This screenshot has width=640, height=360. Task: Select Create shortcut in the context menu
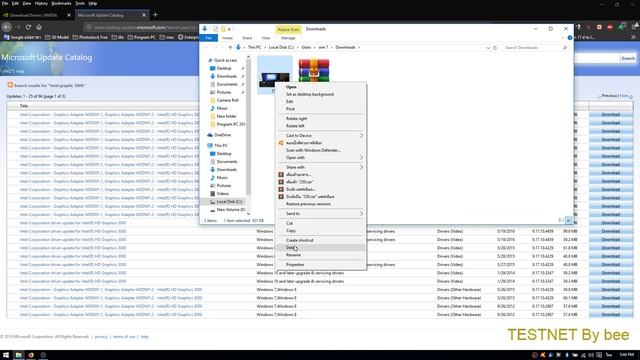[x=300, y=240]
